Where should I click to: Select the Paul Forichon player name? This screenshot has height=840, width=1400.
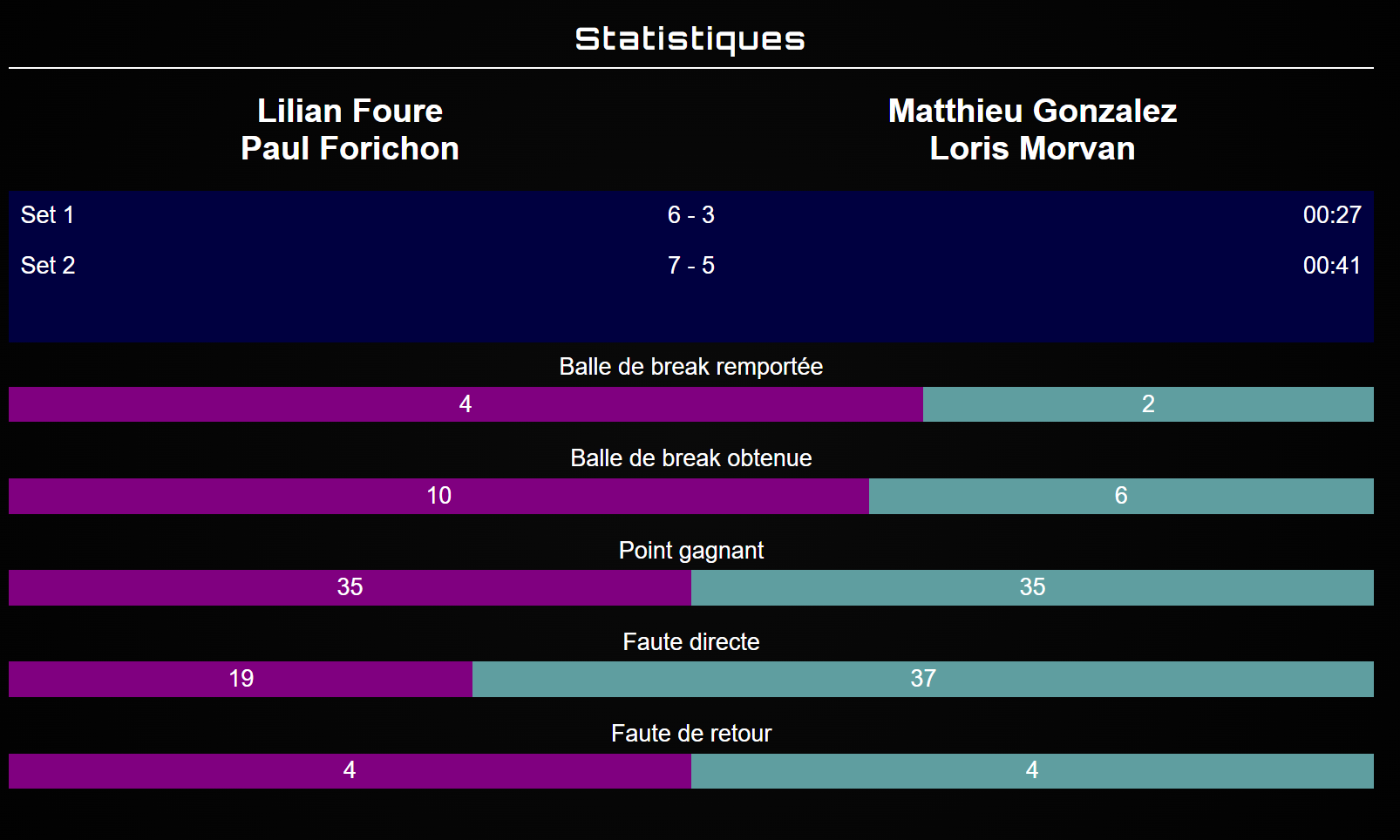click(350, 148)
